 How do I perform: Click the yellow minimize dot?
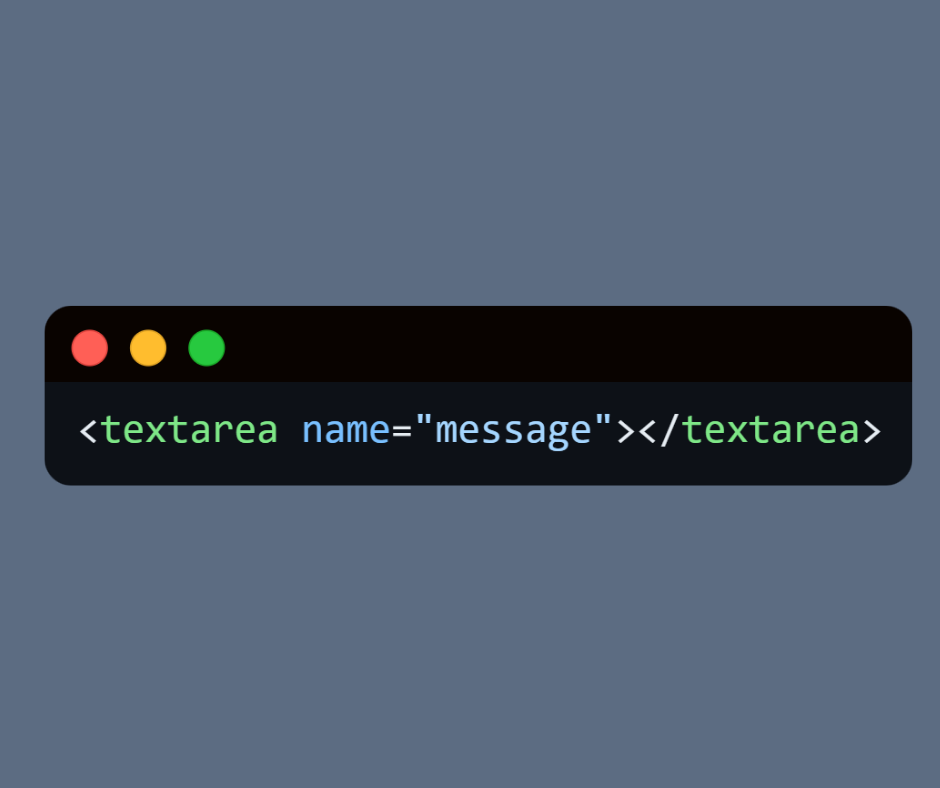pos(148,348)
